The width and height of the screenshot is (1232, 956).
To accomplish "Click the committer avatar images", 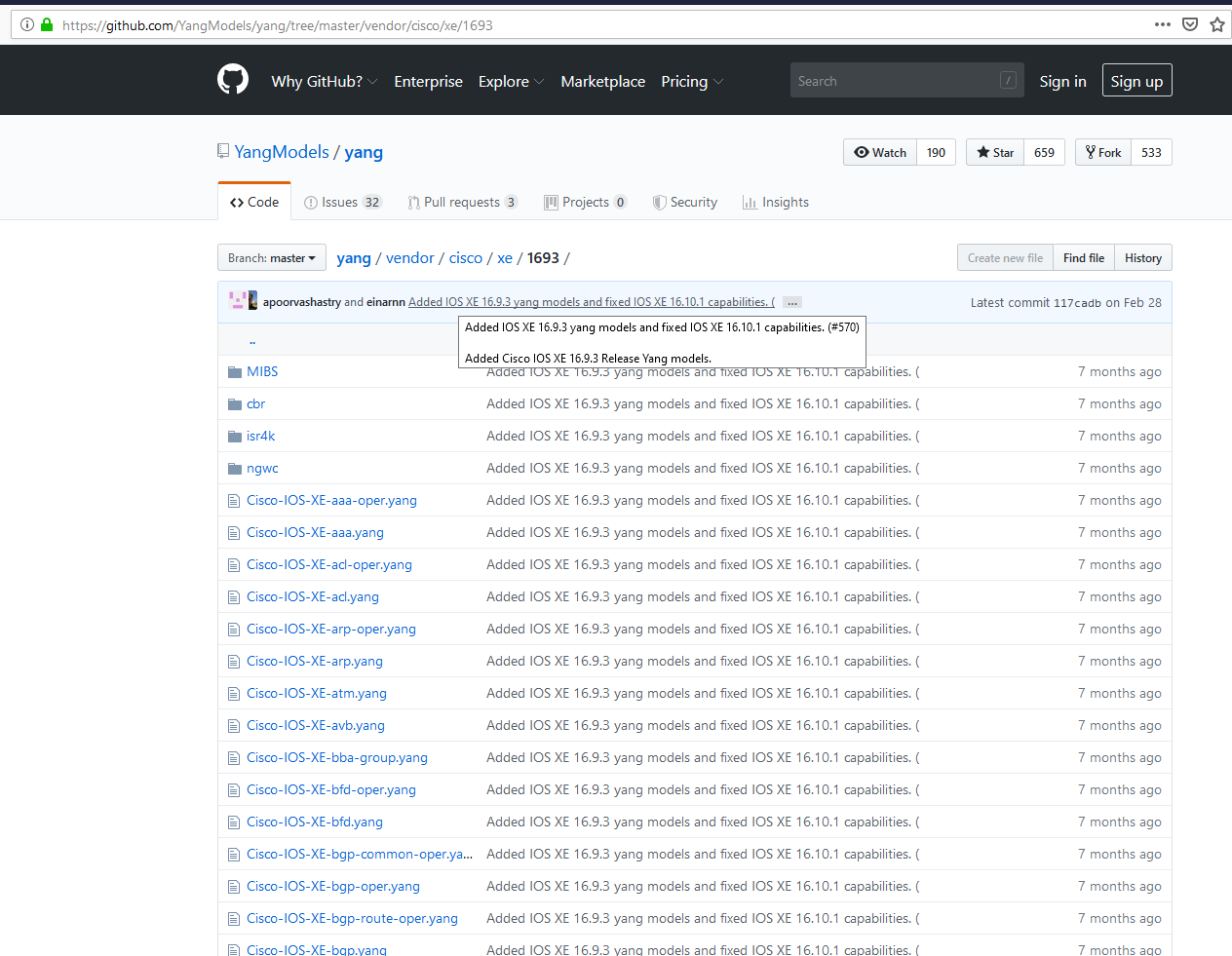I will [x=243, y=301].
